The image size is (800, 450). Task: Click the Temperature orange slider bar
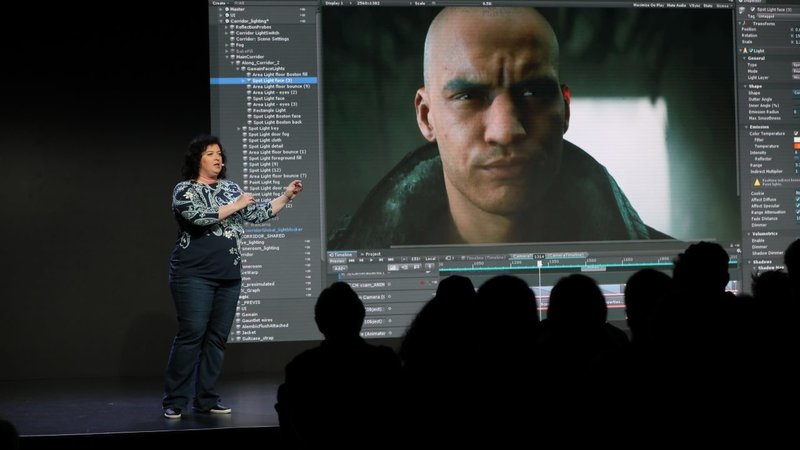797,146
